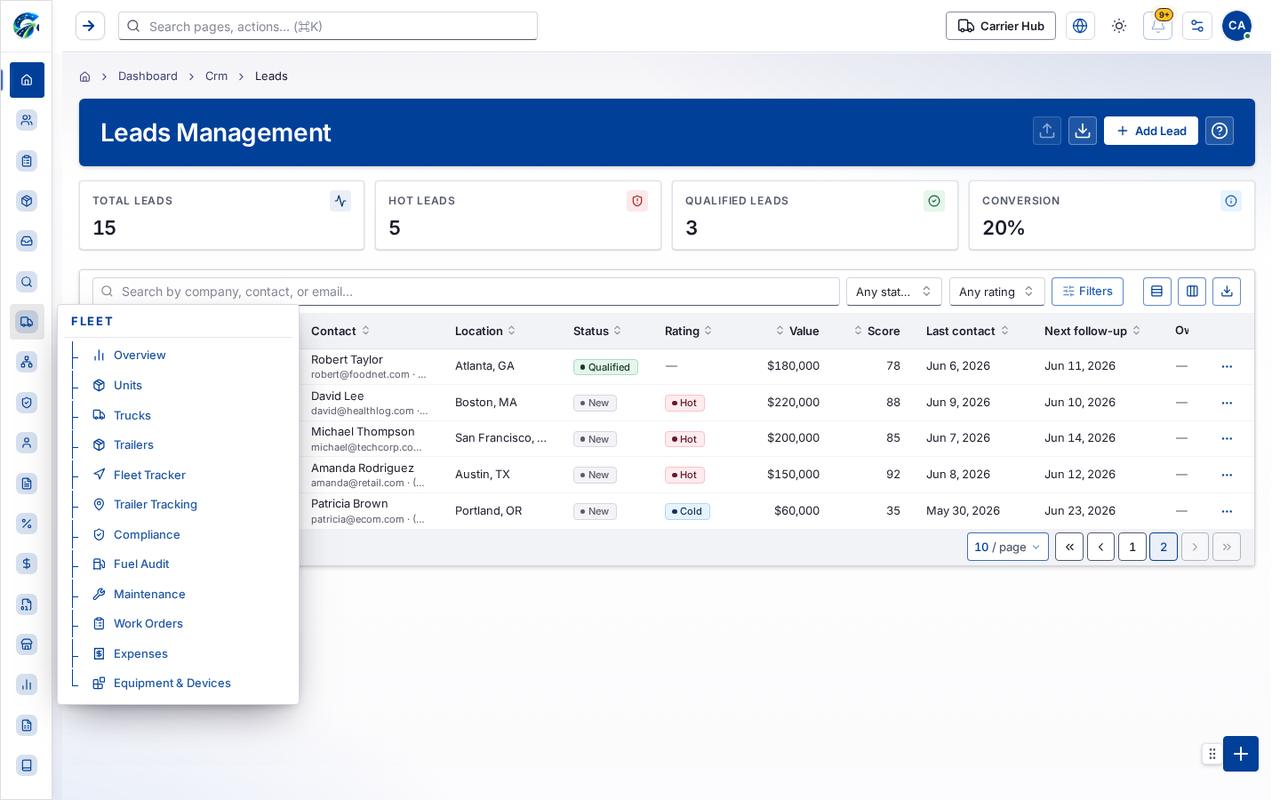Focus the global Search pages, actions field

(328, 26)
